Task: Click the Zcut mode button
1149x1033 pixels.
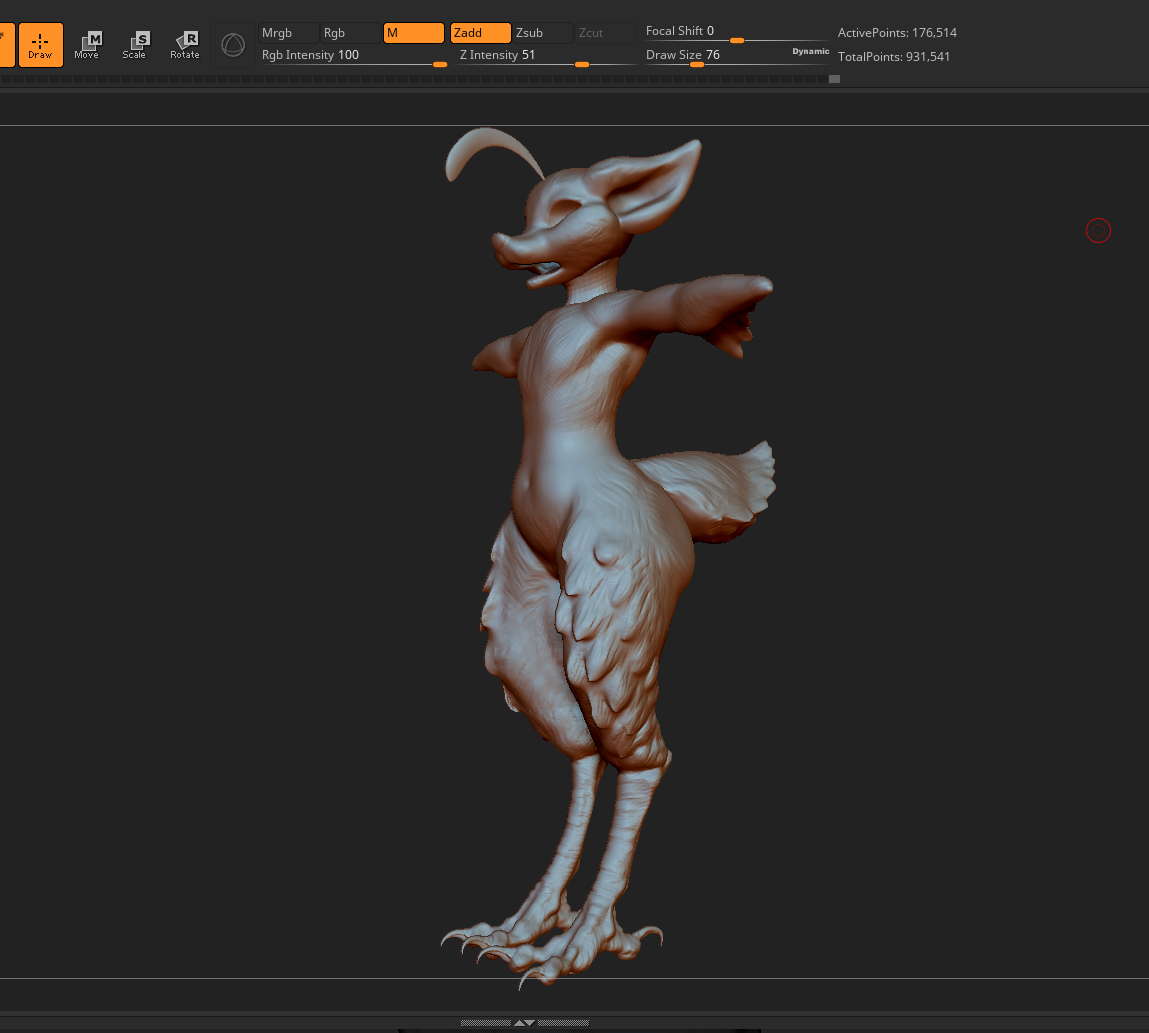Action: click(605, 33)
